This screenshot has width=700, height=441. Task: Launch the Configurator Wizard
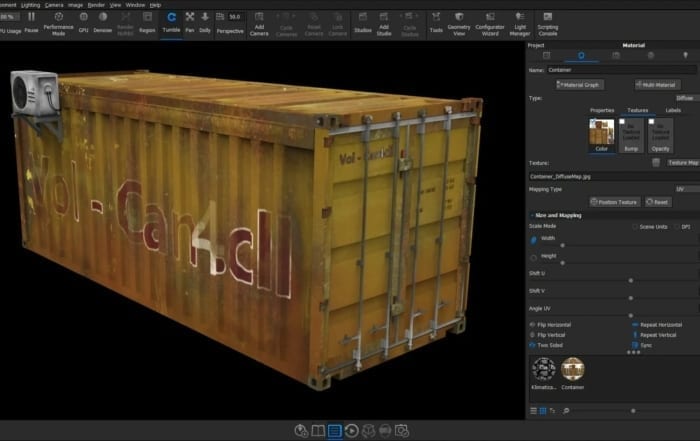click(x=490, y=24)
